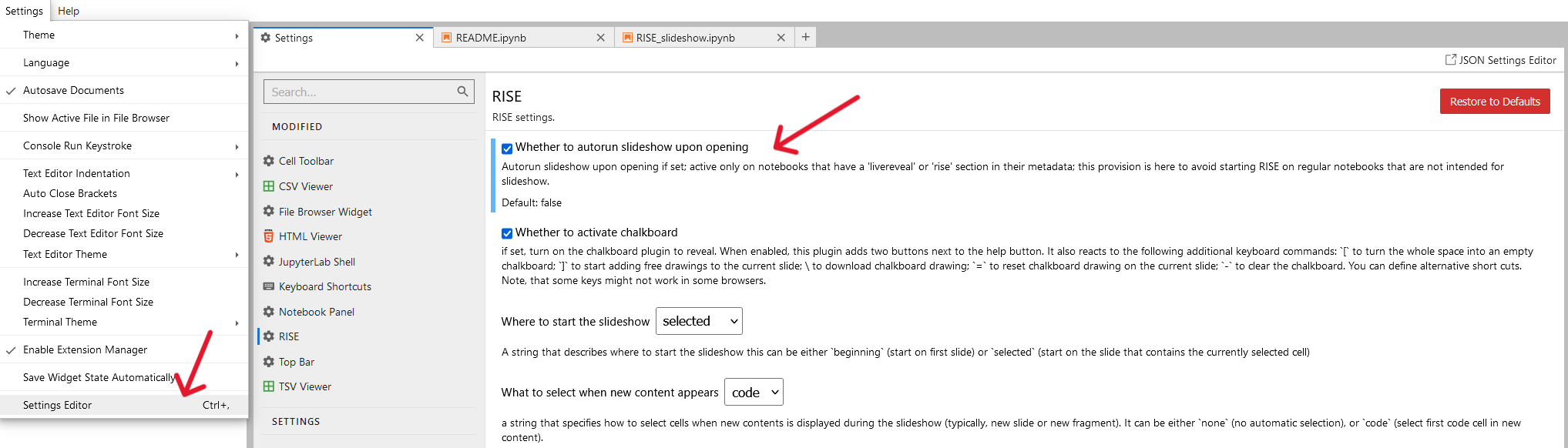
Task: Disable the activate chalkboard checkbox
Action: click(x=507, y=233)
